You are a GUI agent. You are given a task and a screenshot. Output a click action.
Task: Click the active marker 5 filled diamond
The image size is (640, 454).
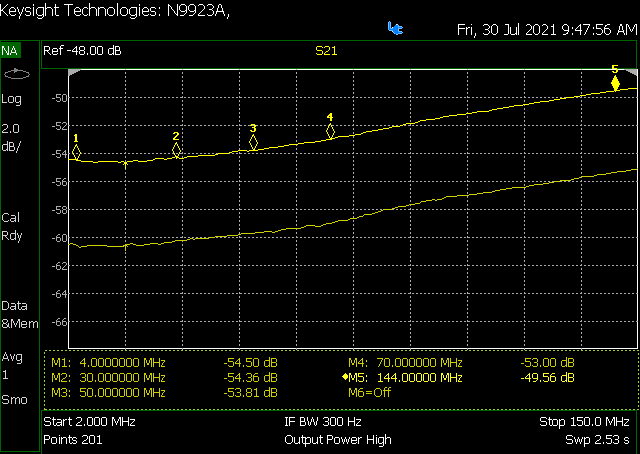click(615, 84)
